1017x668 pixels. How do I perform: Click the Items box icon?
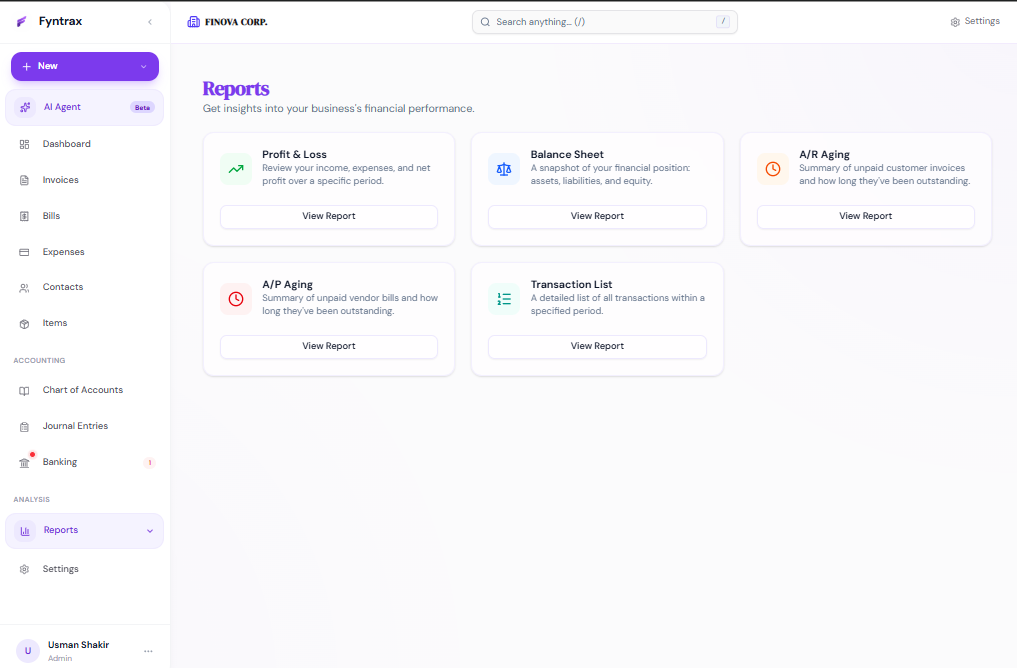point(24,323)
